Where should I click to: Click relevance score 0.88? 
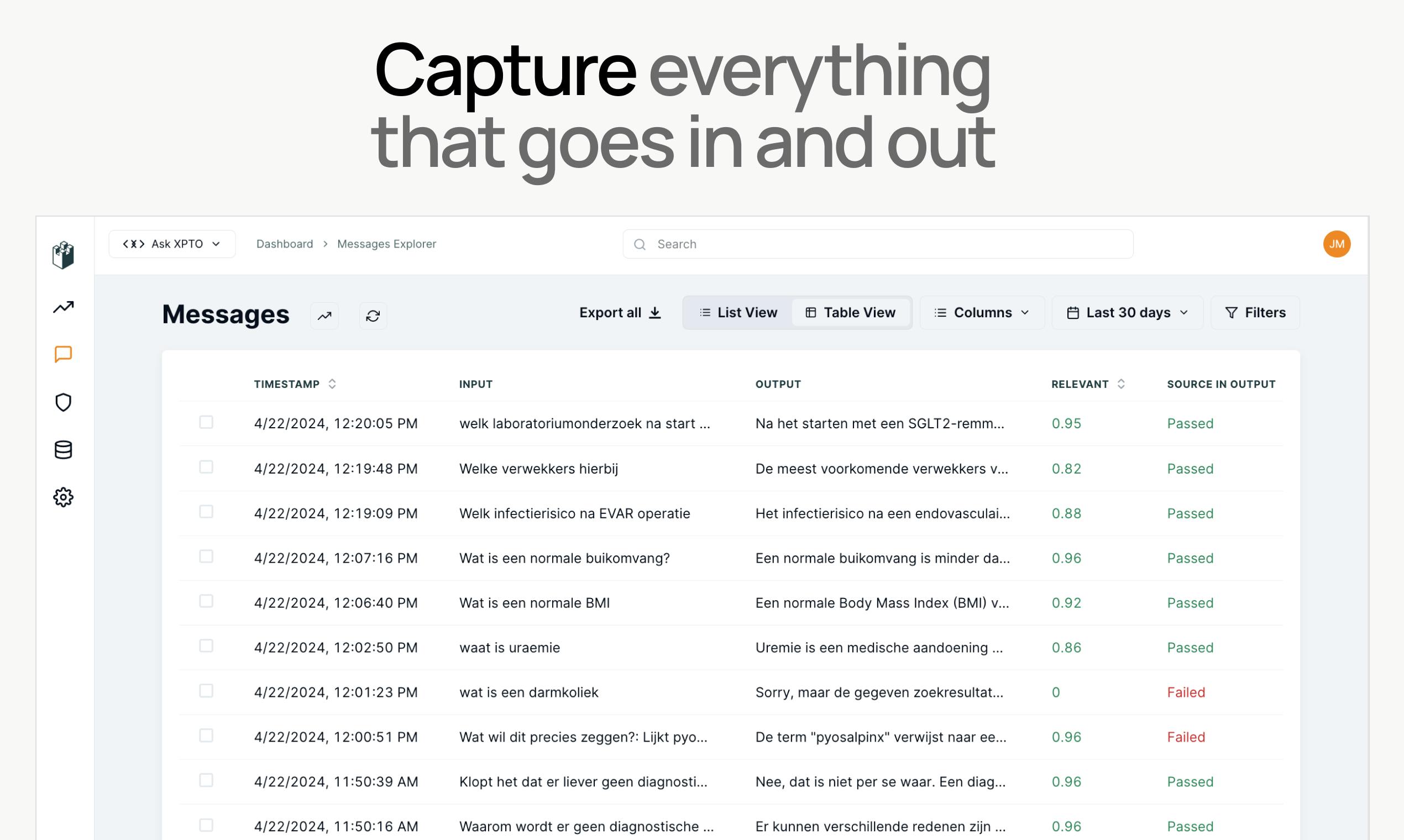1067,513
